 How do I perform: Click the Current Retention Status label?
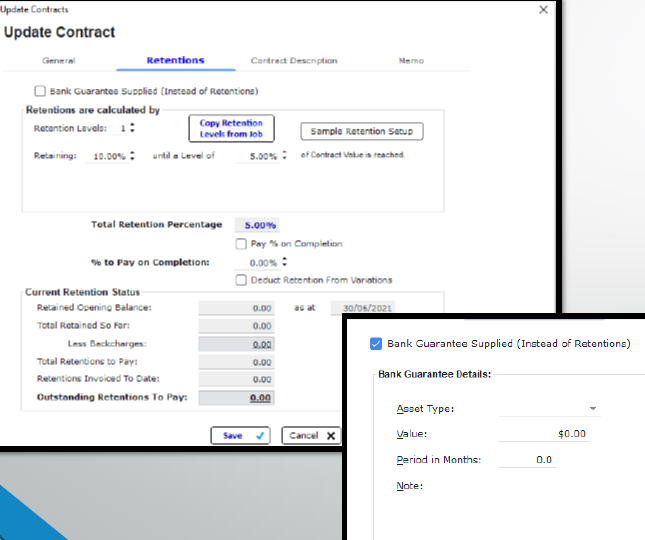click(x=82, y=292)
